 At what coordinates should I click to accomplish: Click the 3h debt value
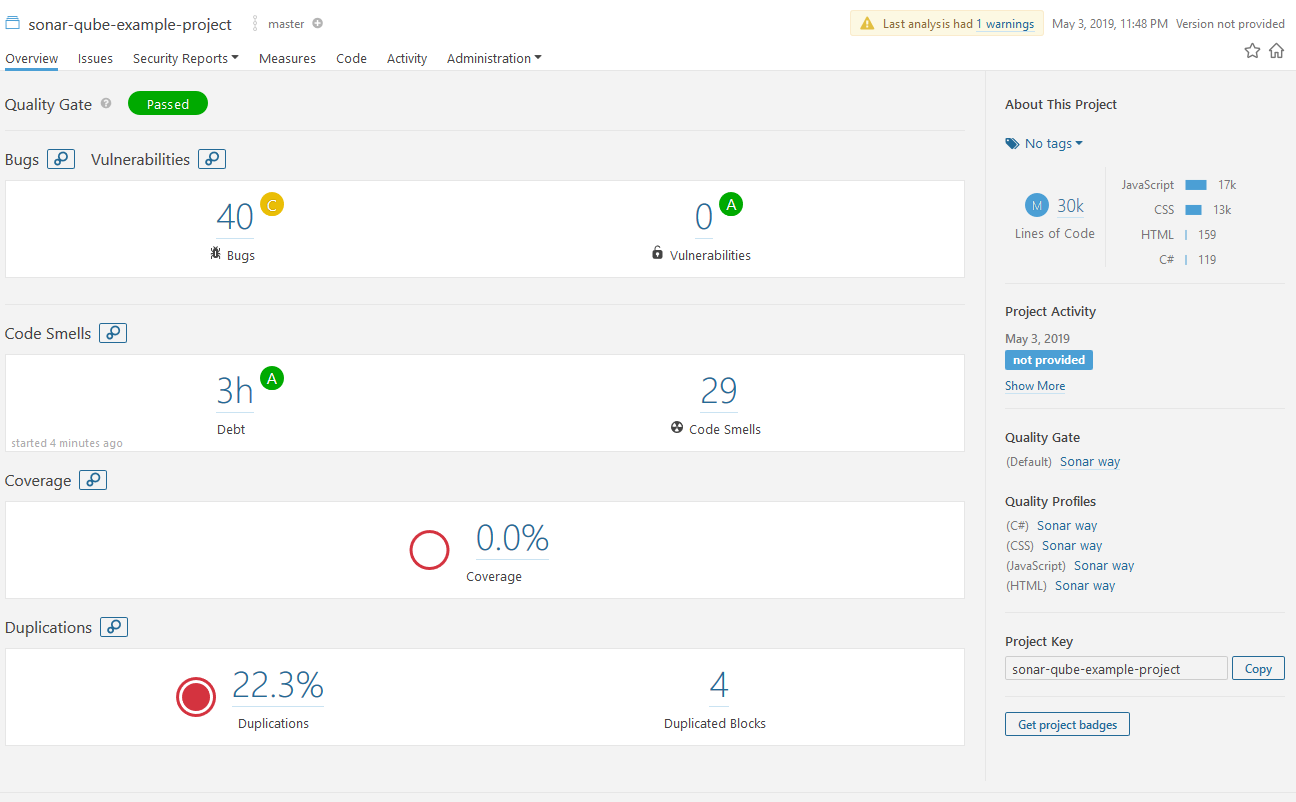point(235,391)
